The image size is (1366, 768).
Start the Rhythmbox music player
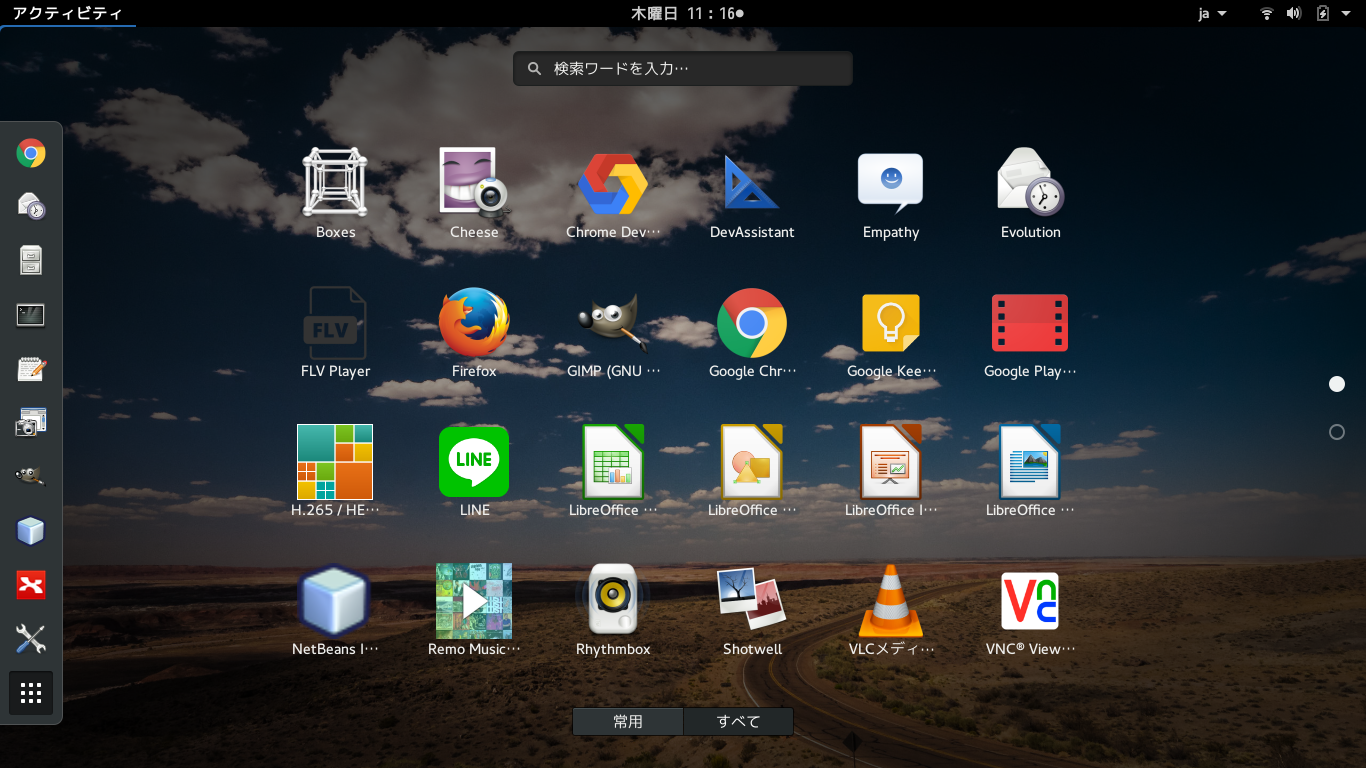point(612,601)
